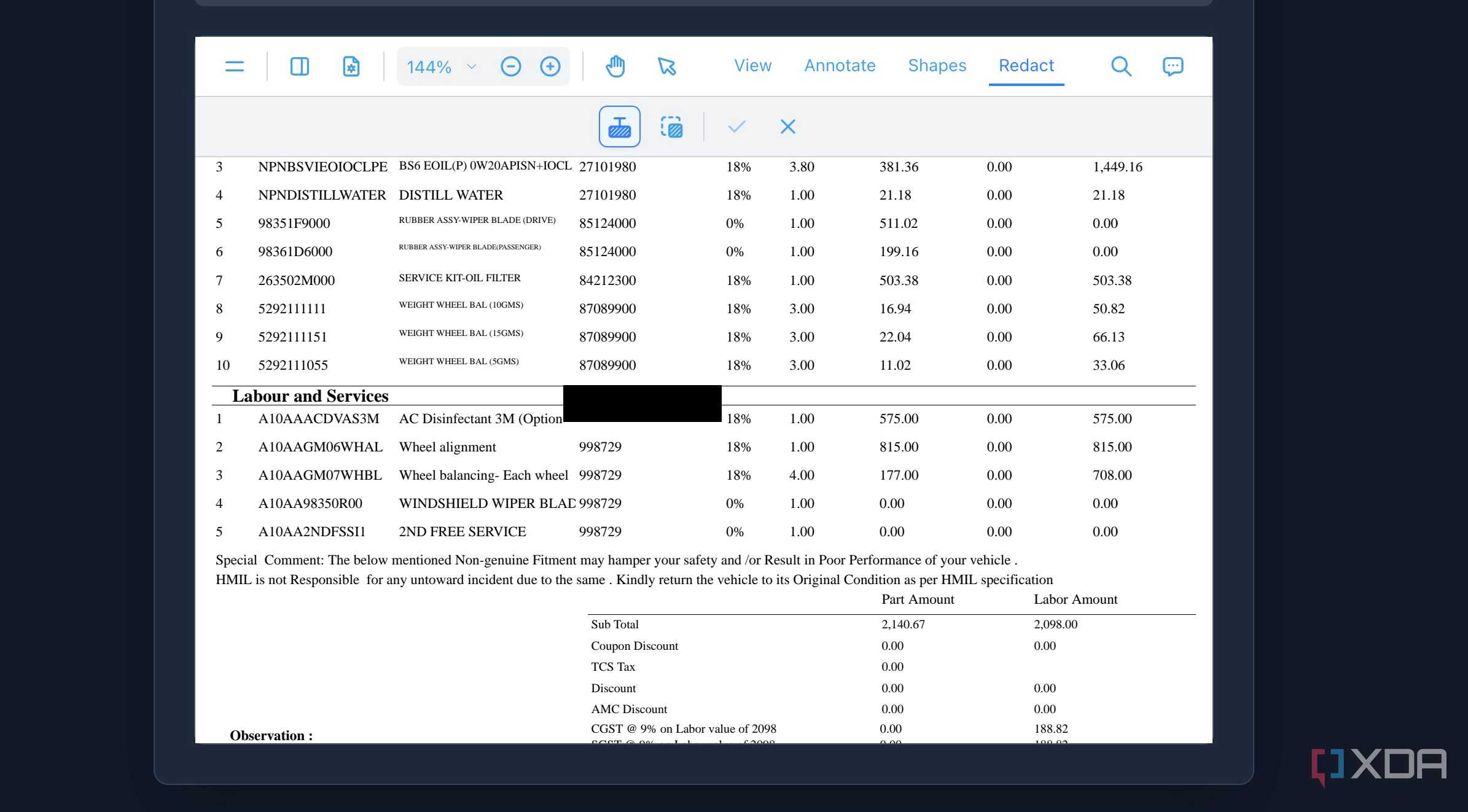Open the hamburger menu
The width and height of the screenshot is (1468, 812).
(234, 66)
